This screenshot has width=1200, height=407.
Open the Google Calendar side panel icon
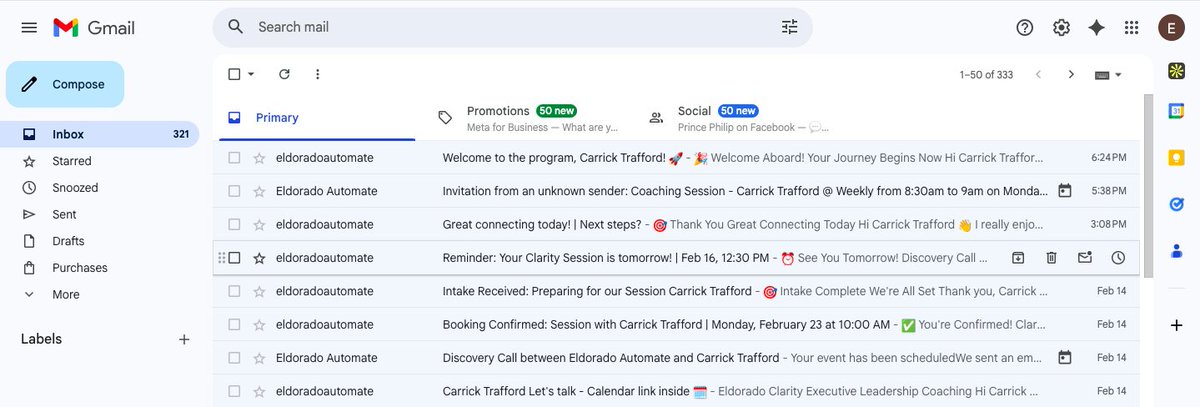1177,111
